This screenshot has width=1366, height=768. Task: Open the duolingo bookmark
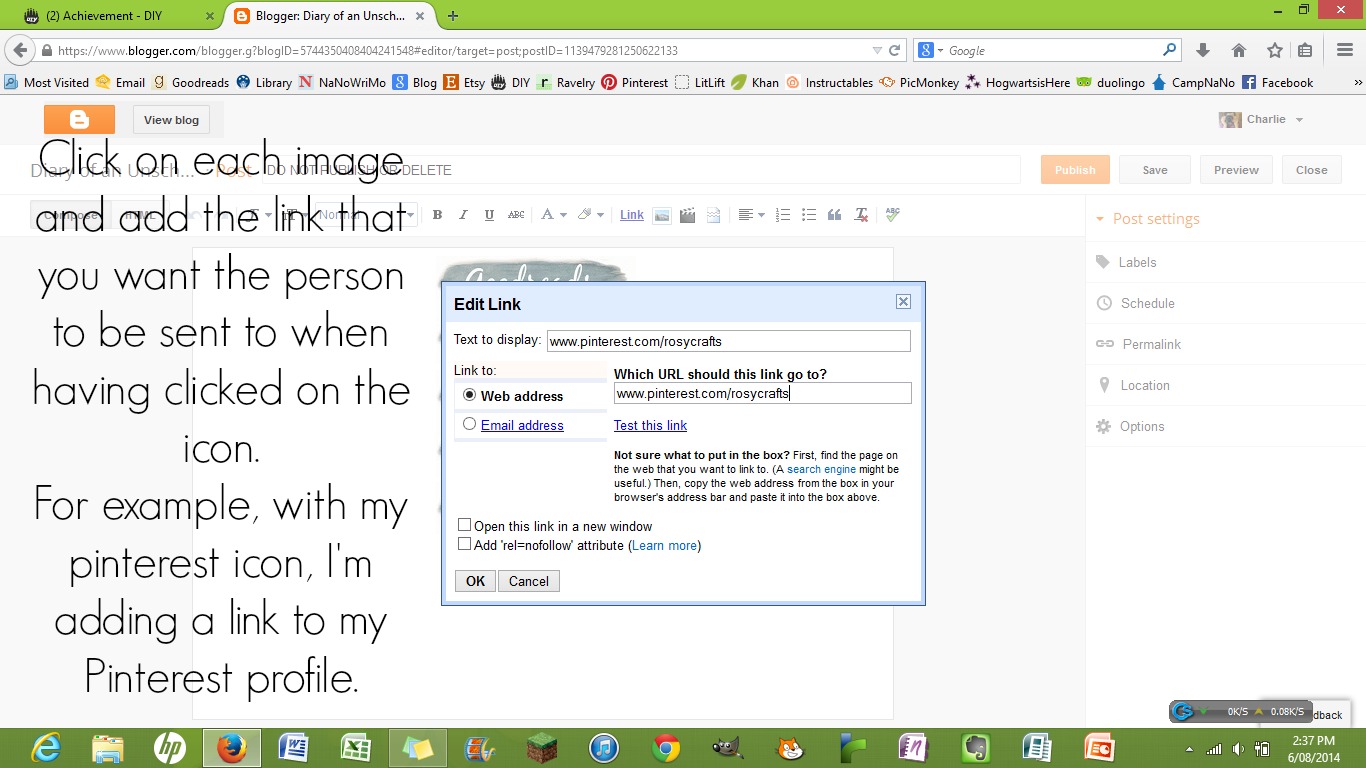[x=1111, y=83]
